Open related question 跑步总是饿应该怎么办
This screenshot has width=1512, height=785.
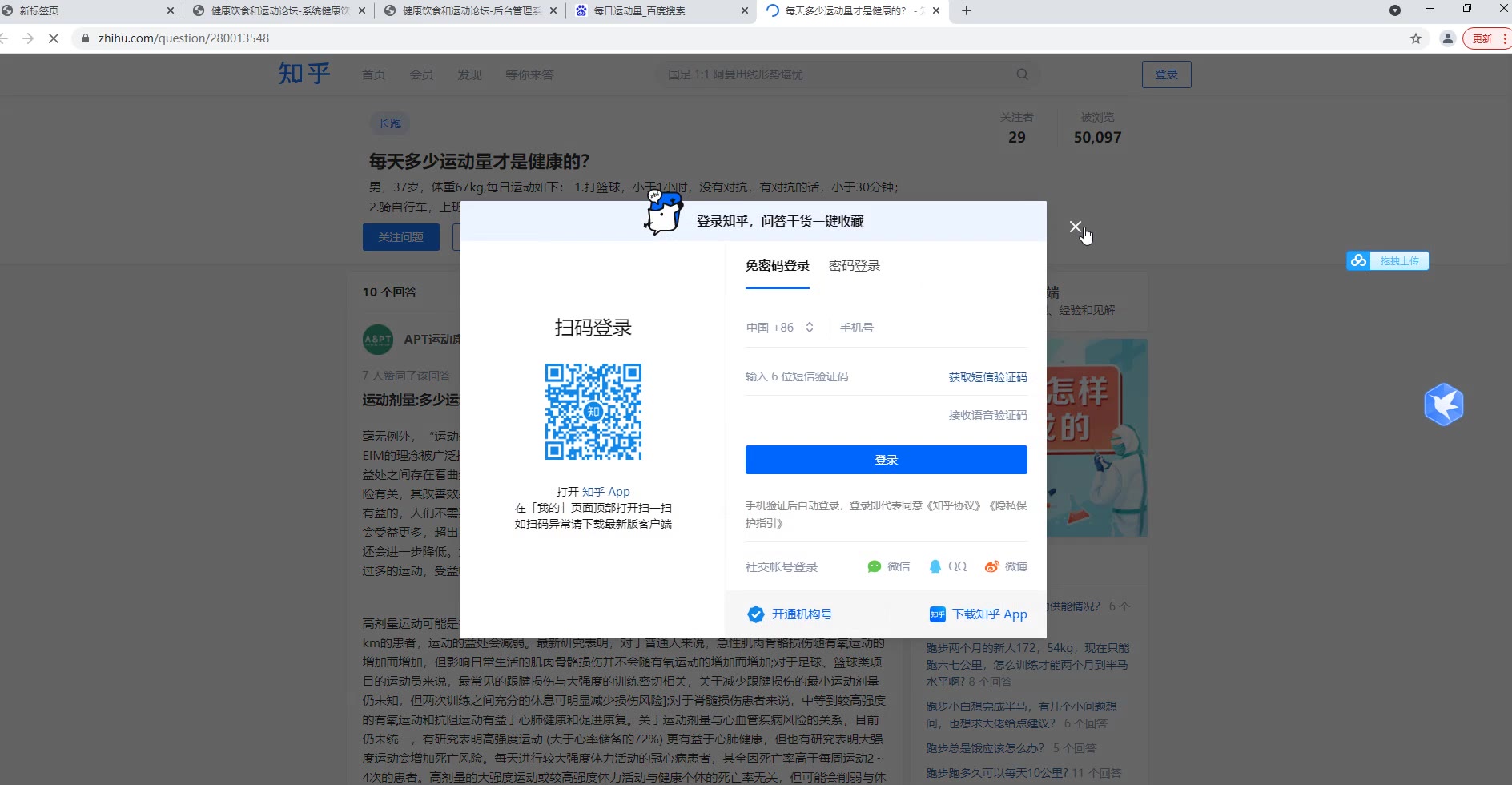[985, 748]
